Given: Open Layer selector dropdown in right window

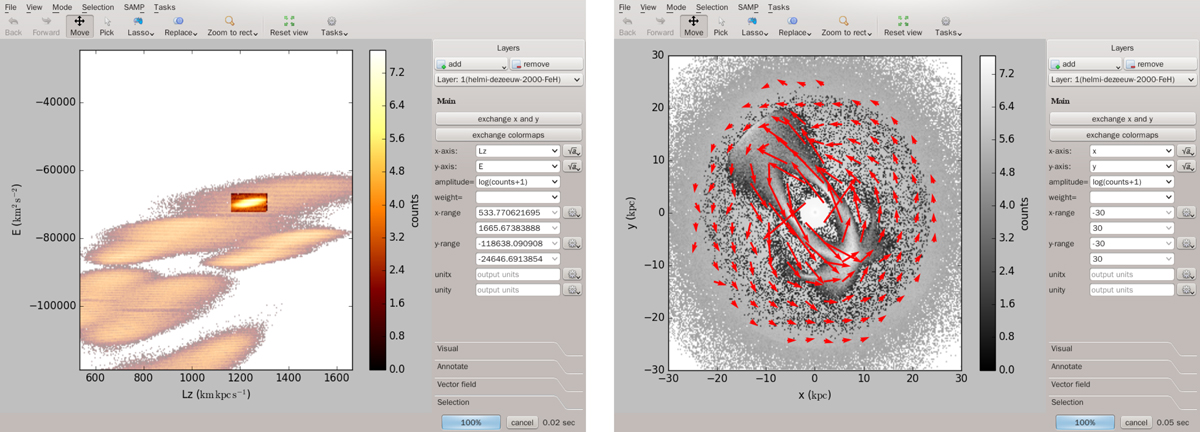Looking at the screenshot, I should click(x=1122, y=79).
